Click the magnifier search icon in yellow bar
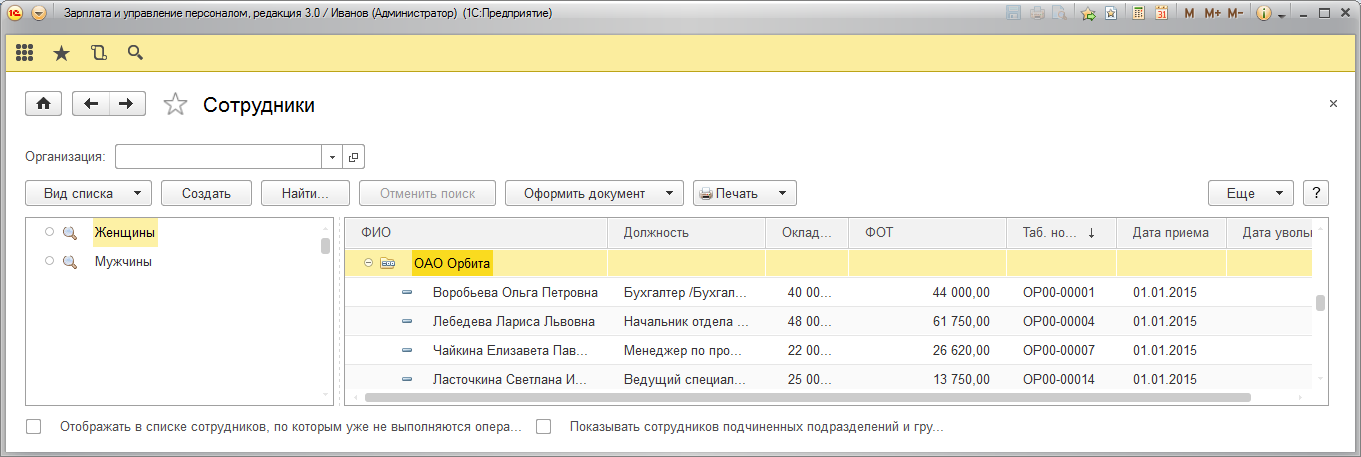This screenshot has height=457, width=1361. 135,53
